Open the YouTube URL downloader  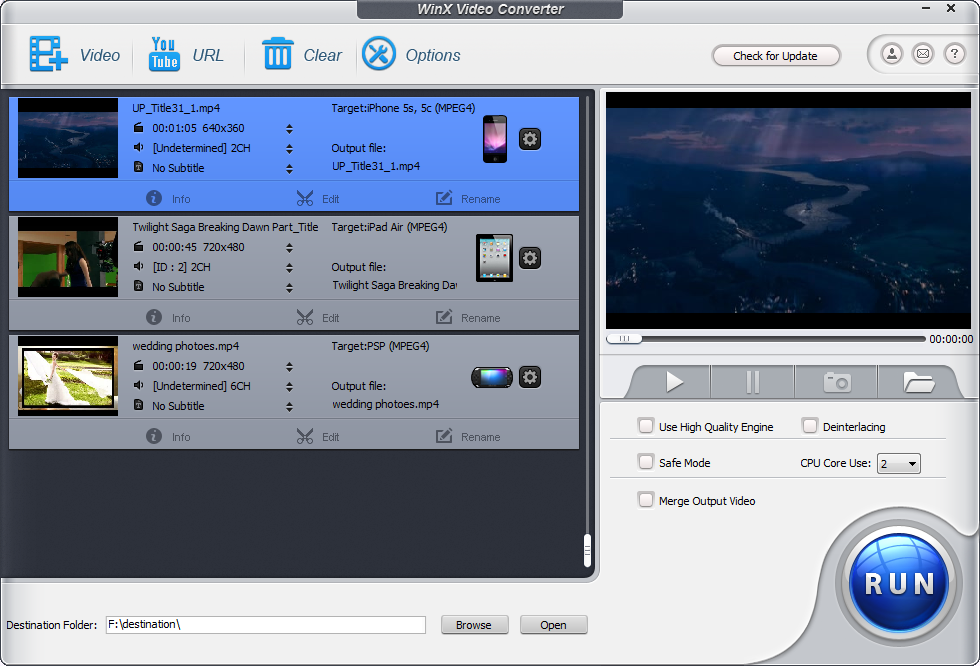coord(164,55)
